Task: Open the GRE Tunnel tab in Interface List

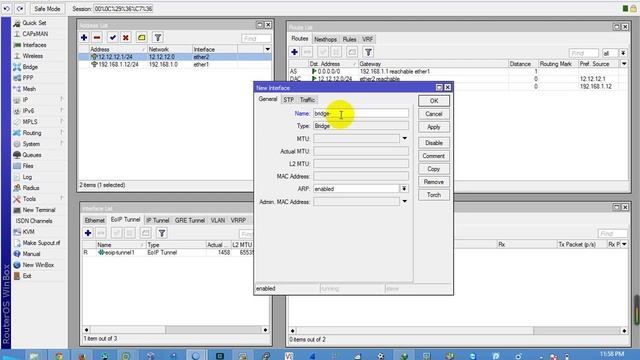Action: [190, 220]
